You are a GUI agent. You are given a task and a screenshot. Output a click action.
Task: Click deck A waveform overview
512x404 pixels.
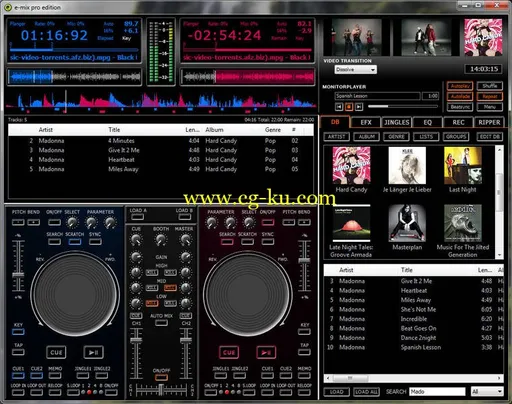pos(75,77)
